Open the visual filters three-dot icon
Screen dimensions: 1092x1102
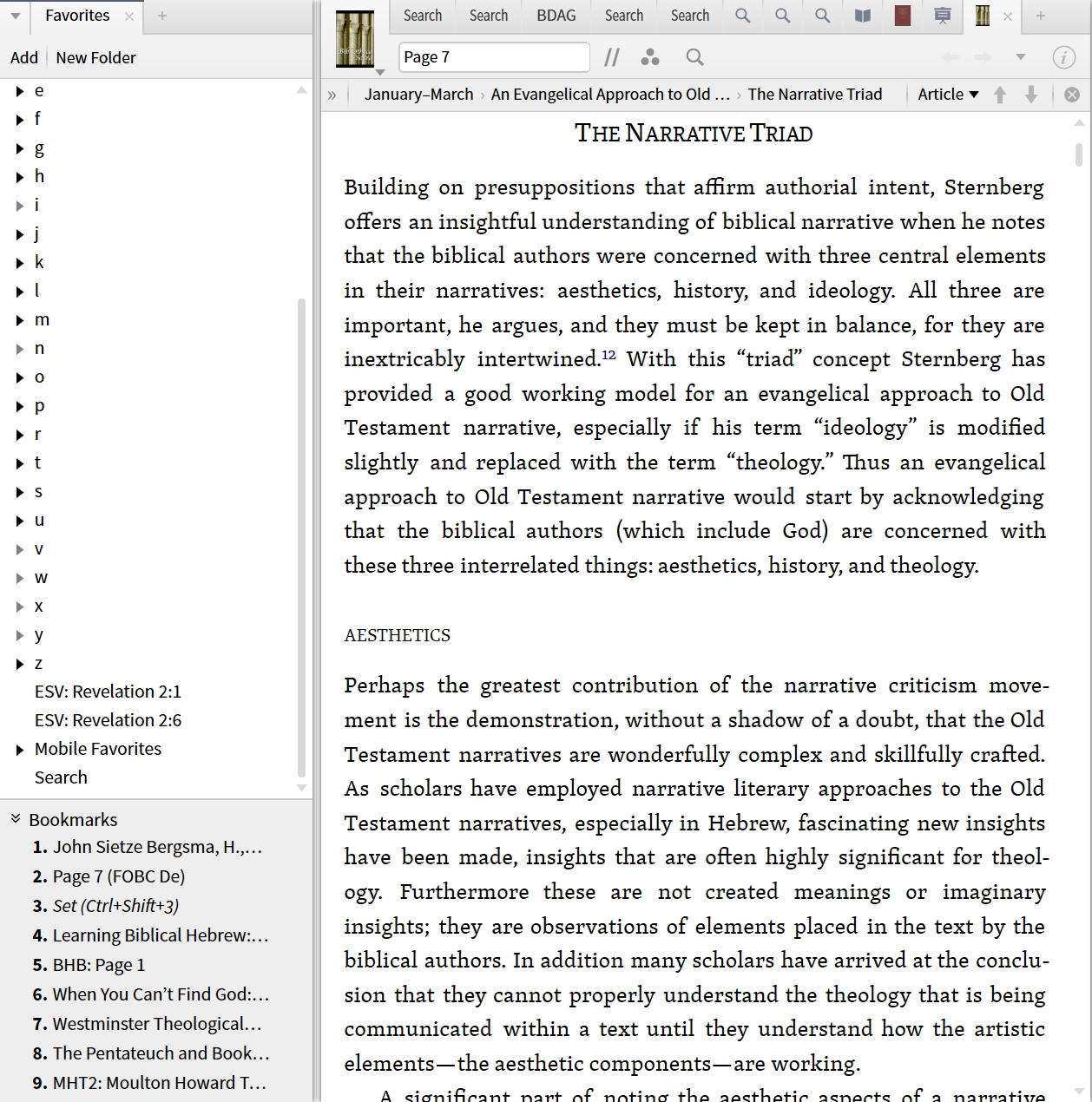click(x=649, y=57)
